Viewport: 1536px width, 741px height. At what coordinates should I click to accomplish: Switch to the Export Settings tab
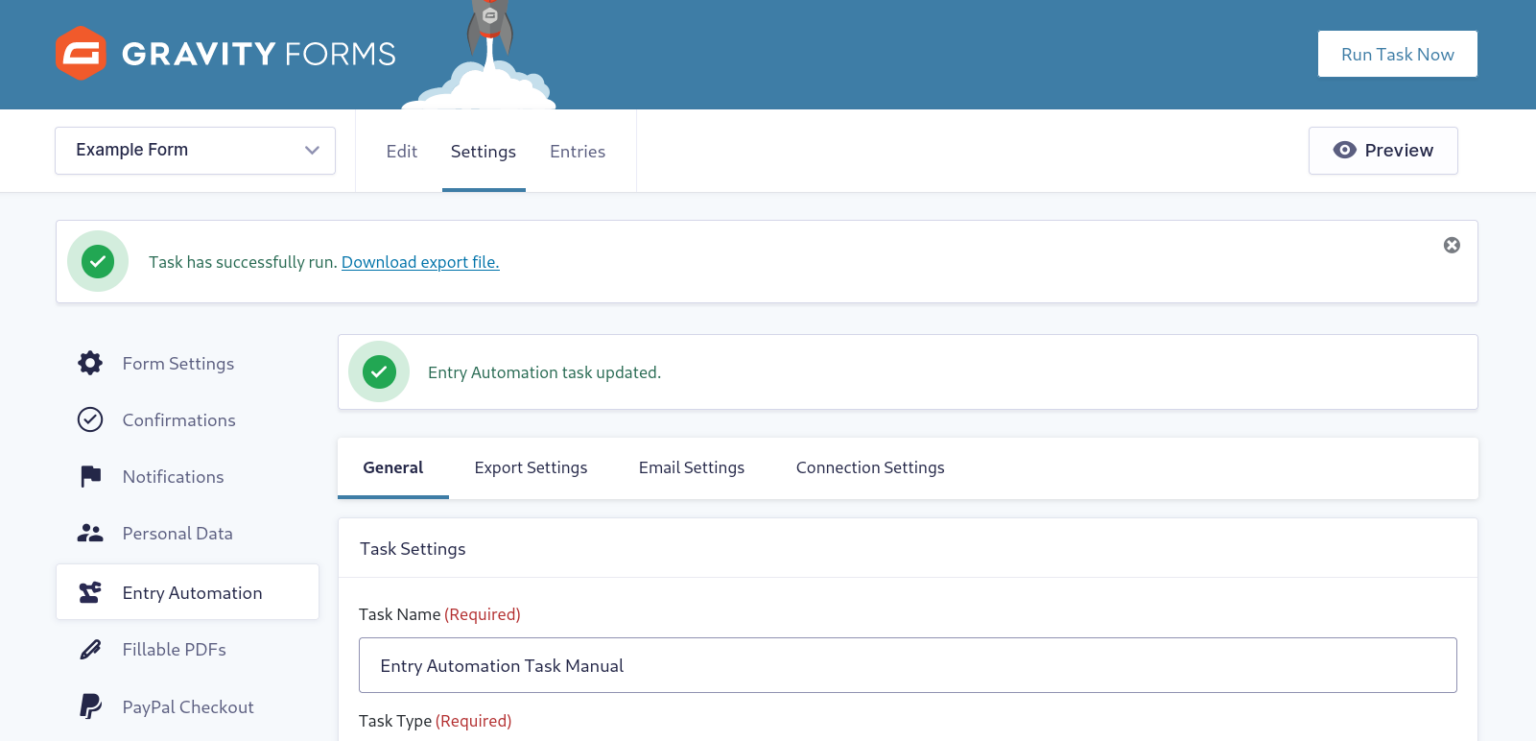531,467
